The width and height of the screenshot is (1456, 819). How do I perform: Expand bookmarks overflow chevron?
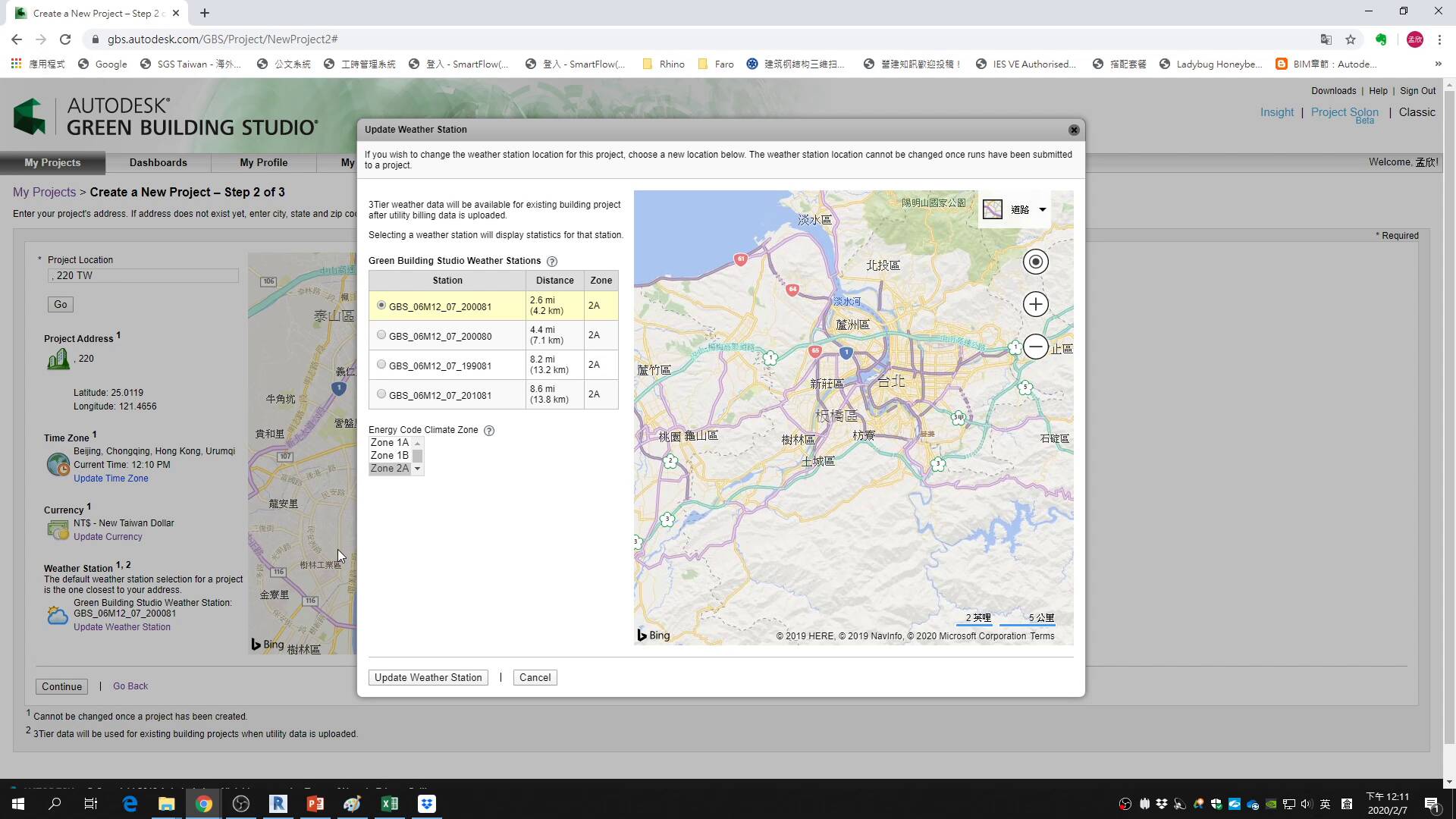pyautogui.click(x=1438, y=64)
